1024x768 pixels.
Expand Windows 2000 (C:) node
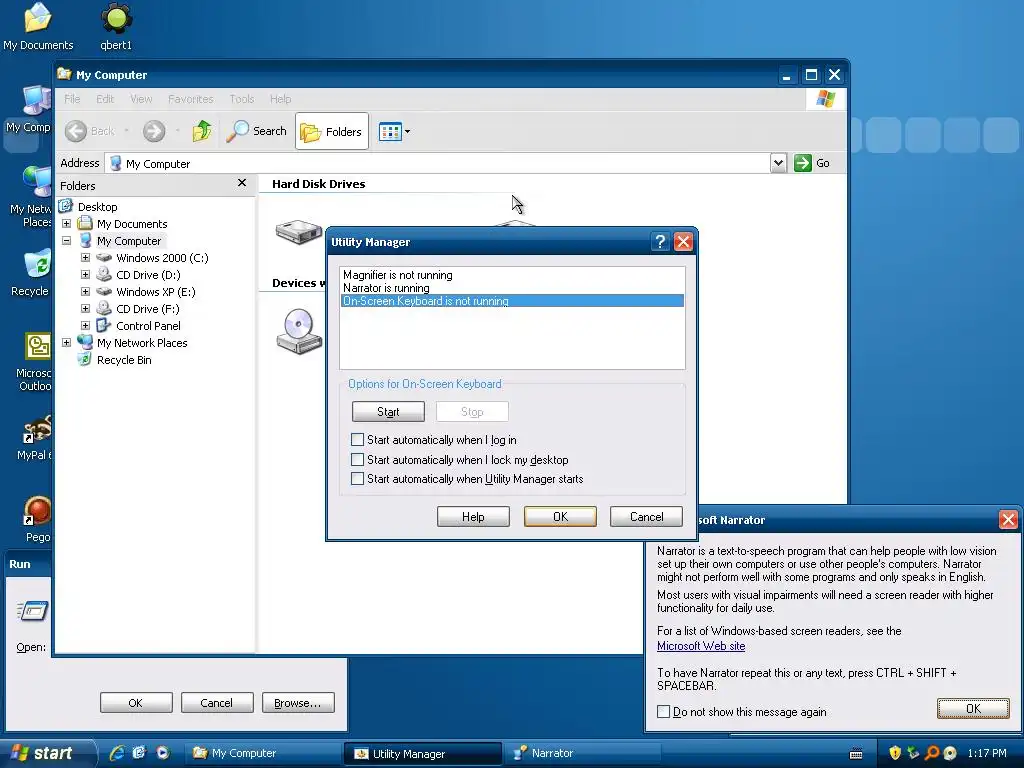pyautogui.click(x=86, y=258)
